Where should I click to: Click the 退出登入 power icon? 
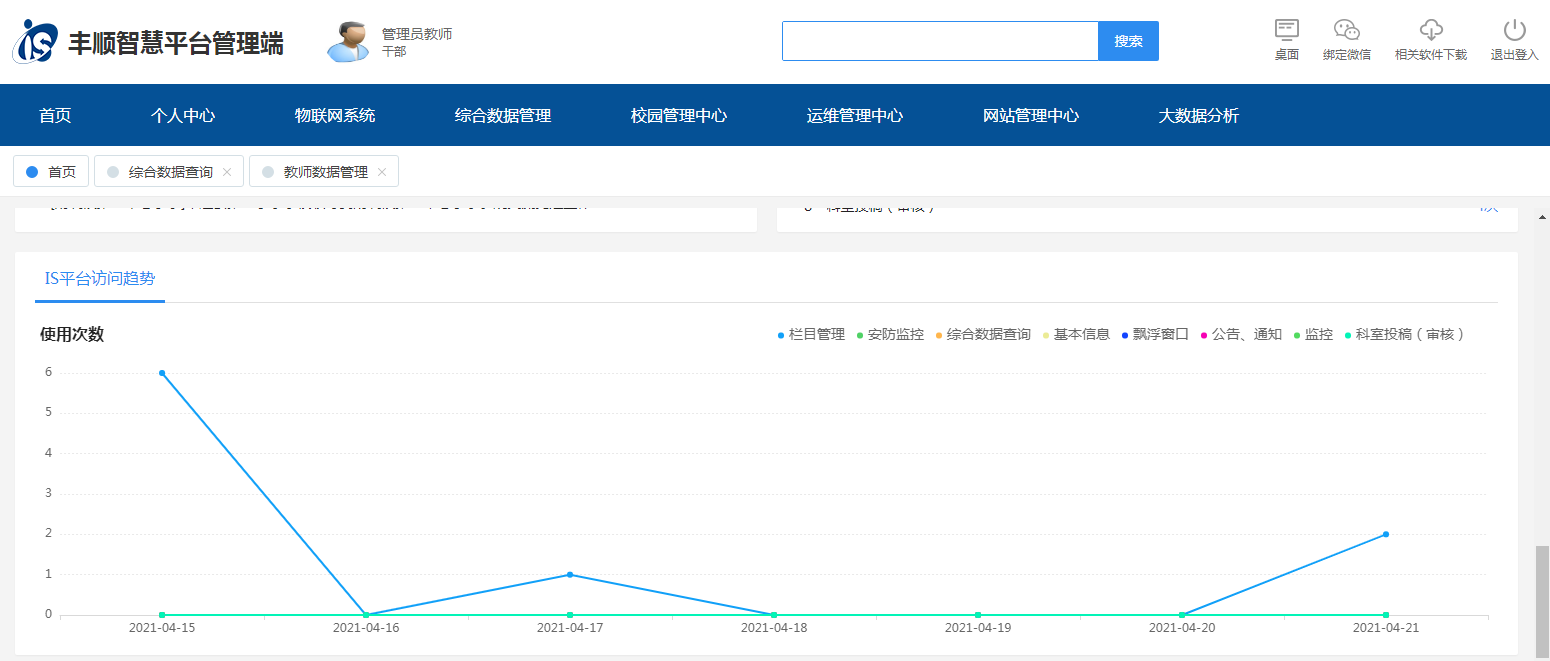pyautogui.click(x=1515, y=30)
